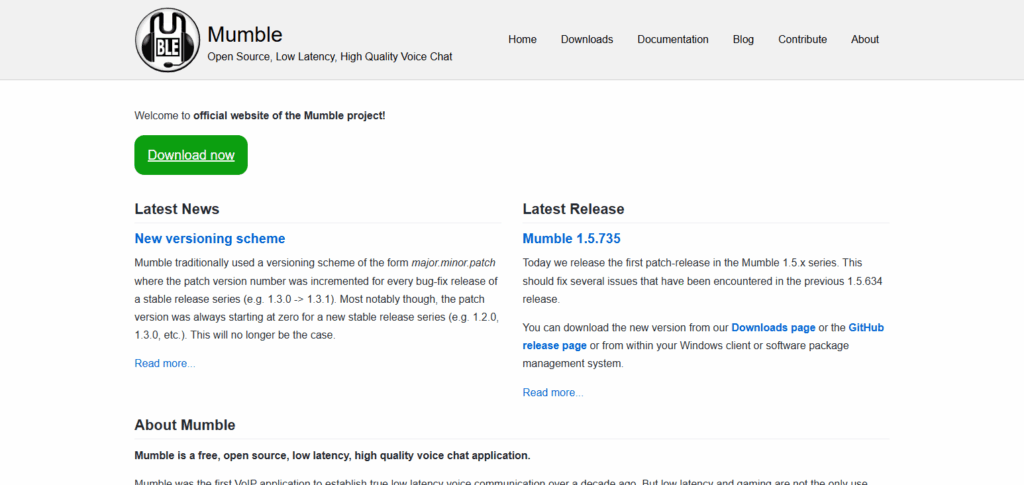Click the Latest Release heading
This screenshot has height=485, width=1024.
pos(573,209)
